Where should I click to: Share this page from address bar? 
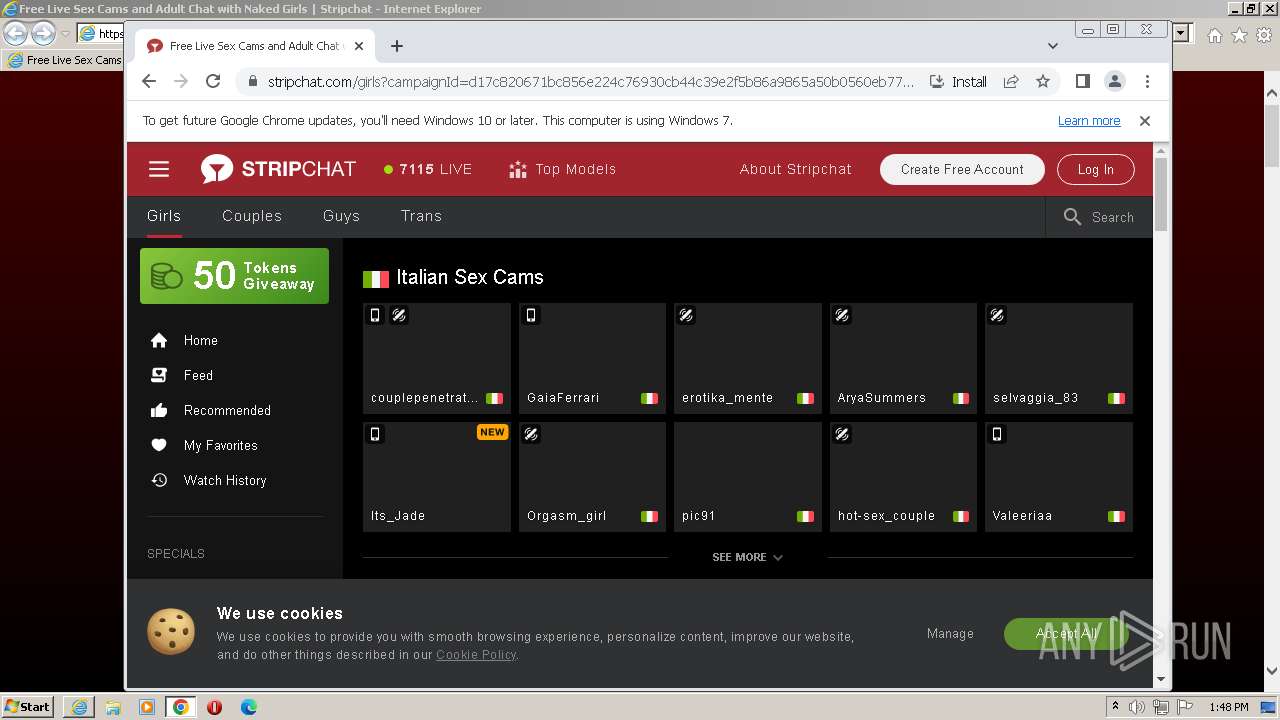pyautogui.click(x=1011, y=82)
